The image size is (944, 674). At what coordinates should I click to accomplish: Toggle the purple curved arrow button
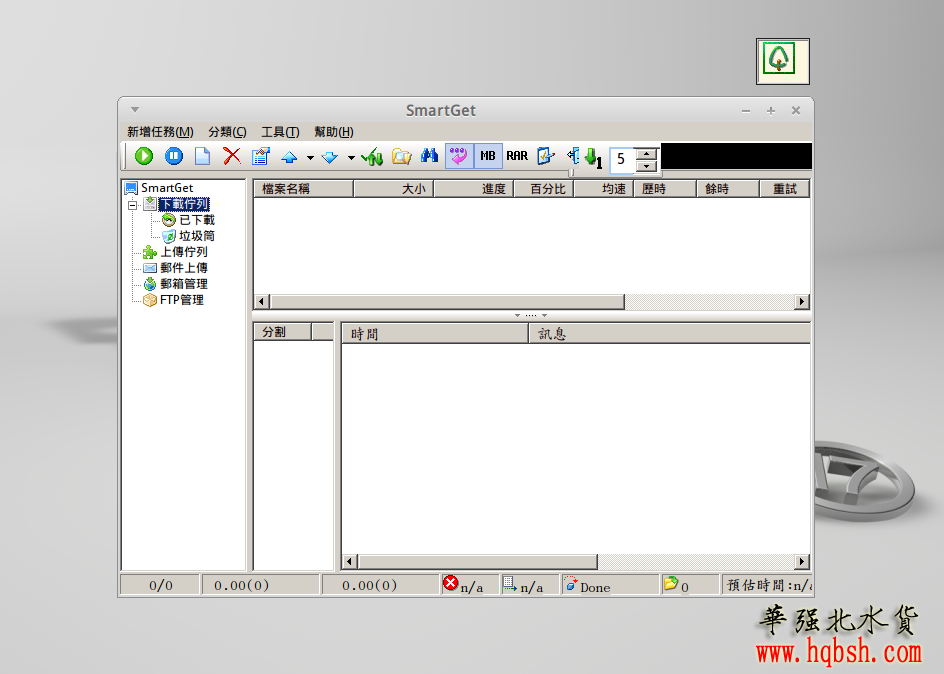point(459,156)
